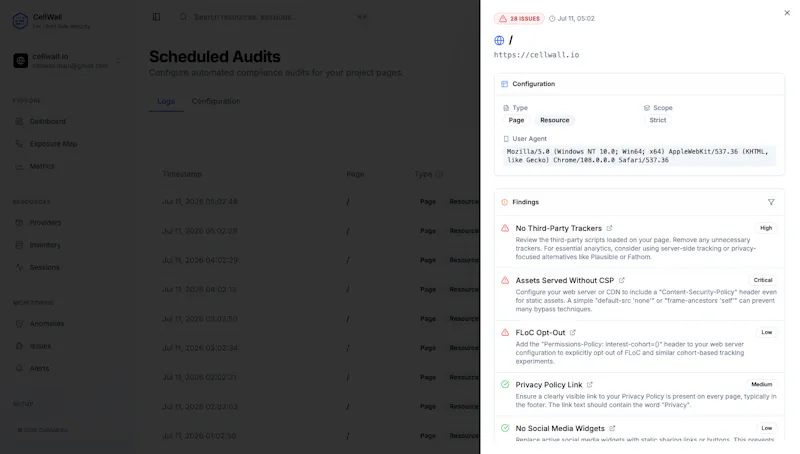
Task: Select the Jul 11, 2026 04:02:29 log row
Action: [315, 260]
